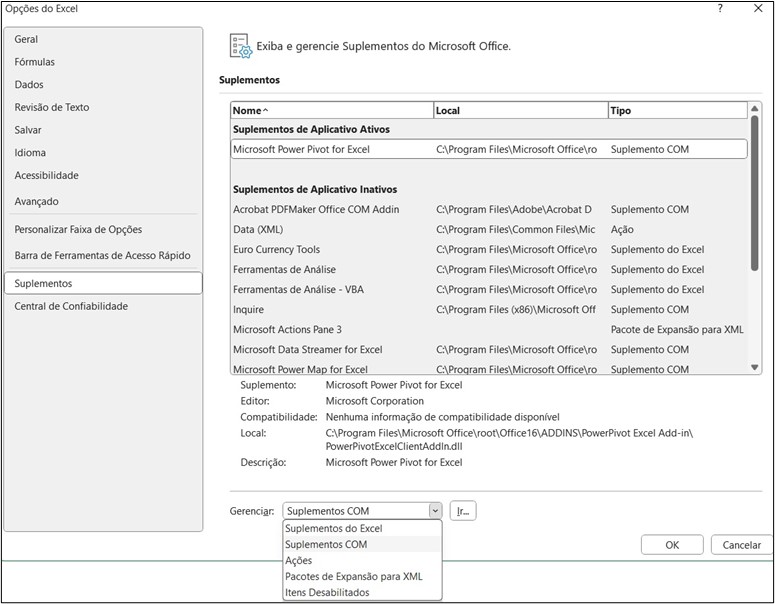Open the Fórmulas options category

pyautogui.click(x=103, y=62)
